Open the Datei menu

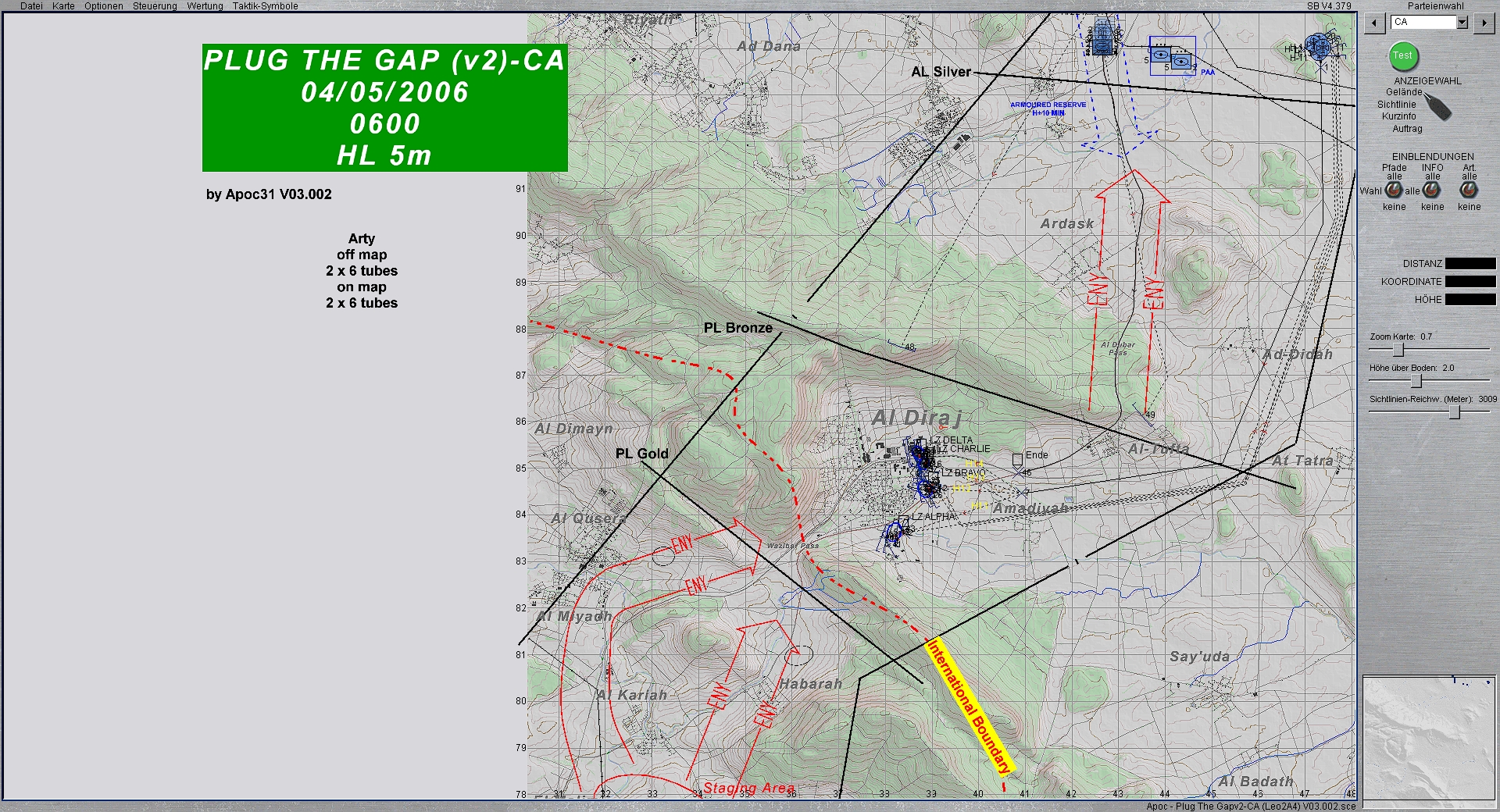pyautogui.click(x=31, y=6)
